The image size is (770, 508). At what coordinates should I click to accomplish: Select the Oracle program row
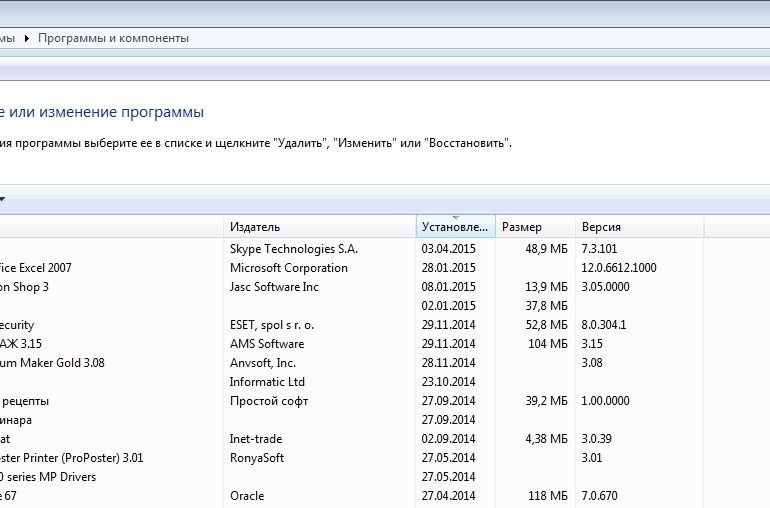point(247,496)
